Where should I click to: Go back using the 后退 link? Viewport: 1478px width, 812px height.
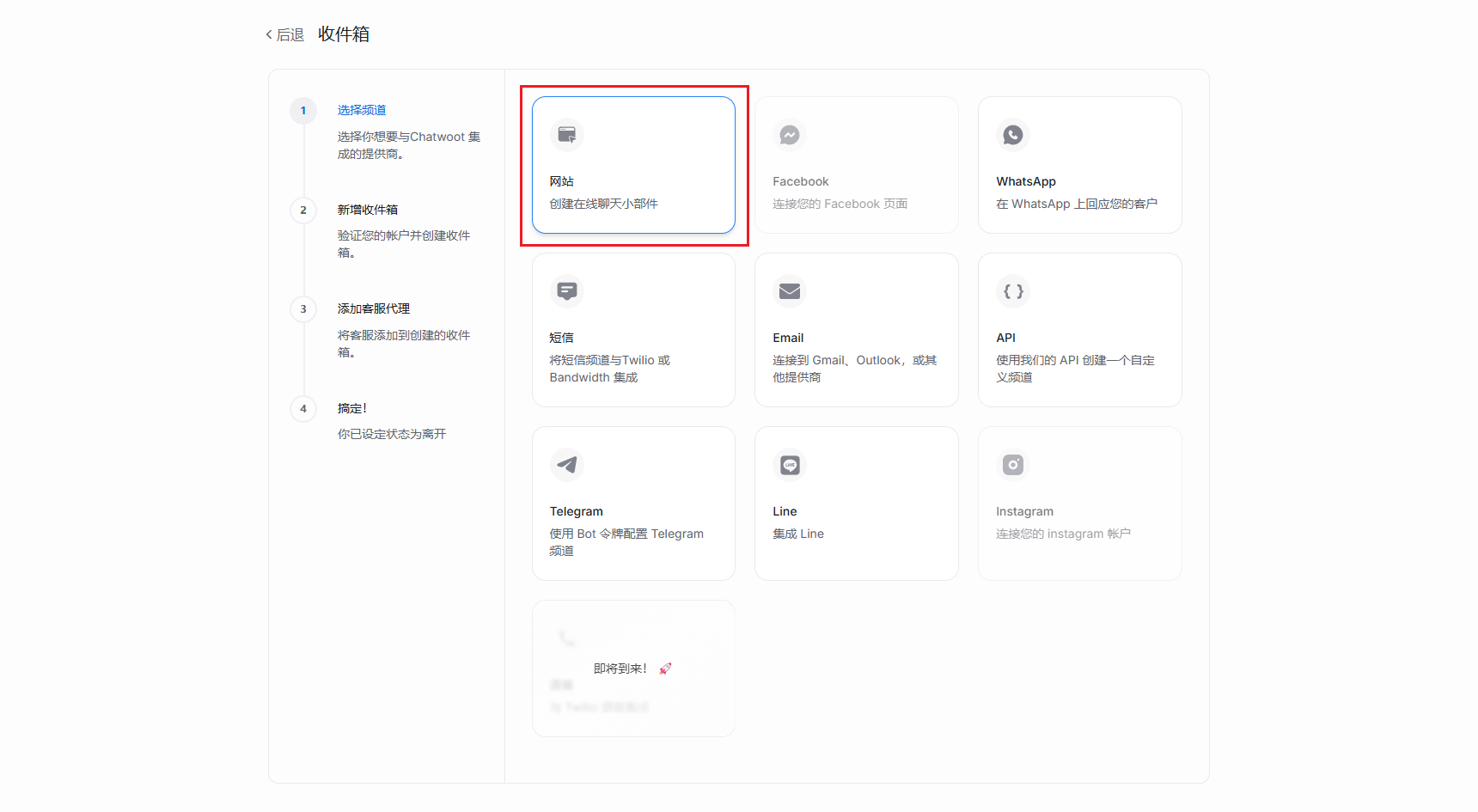click(x=290, y=35)
